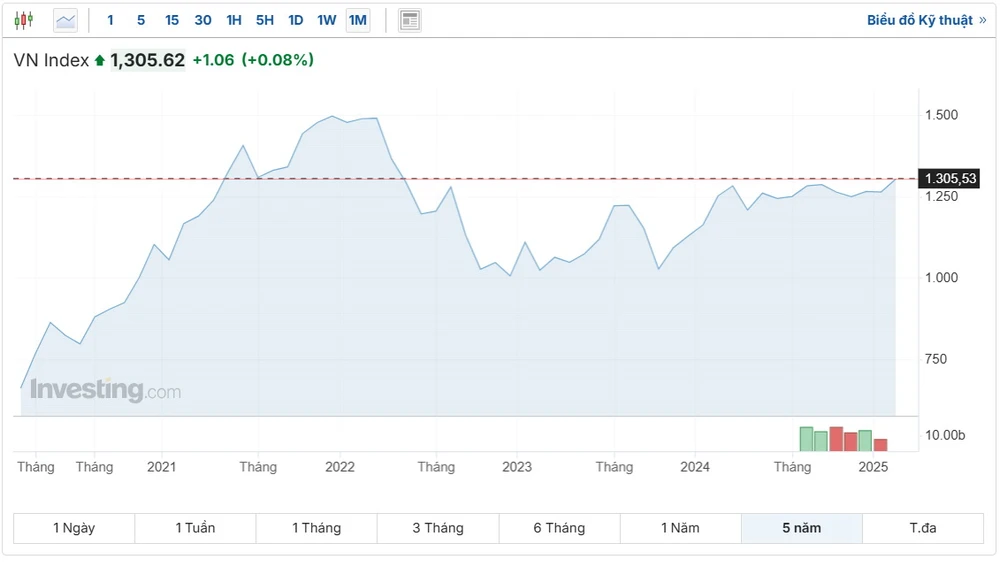1000x567 pixels.
Task: Select the 6 Tháng range
Action: 559,528
